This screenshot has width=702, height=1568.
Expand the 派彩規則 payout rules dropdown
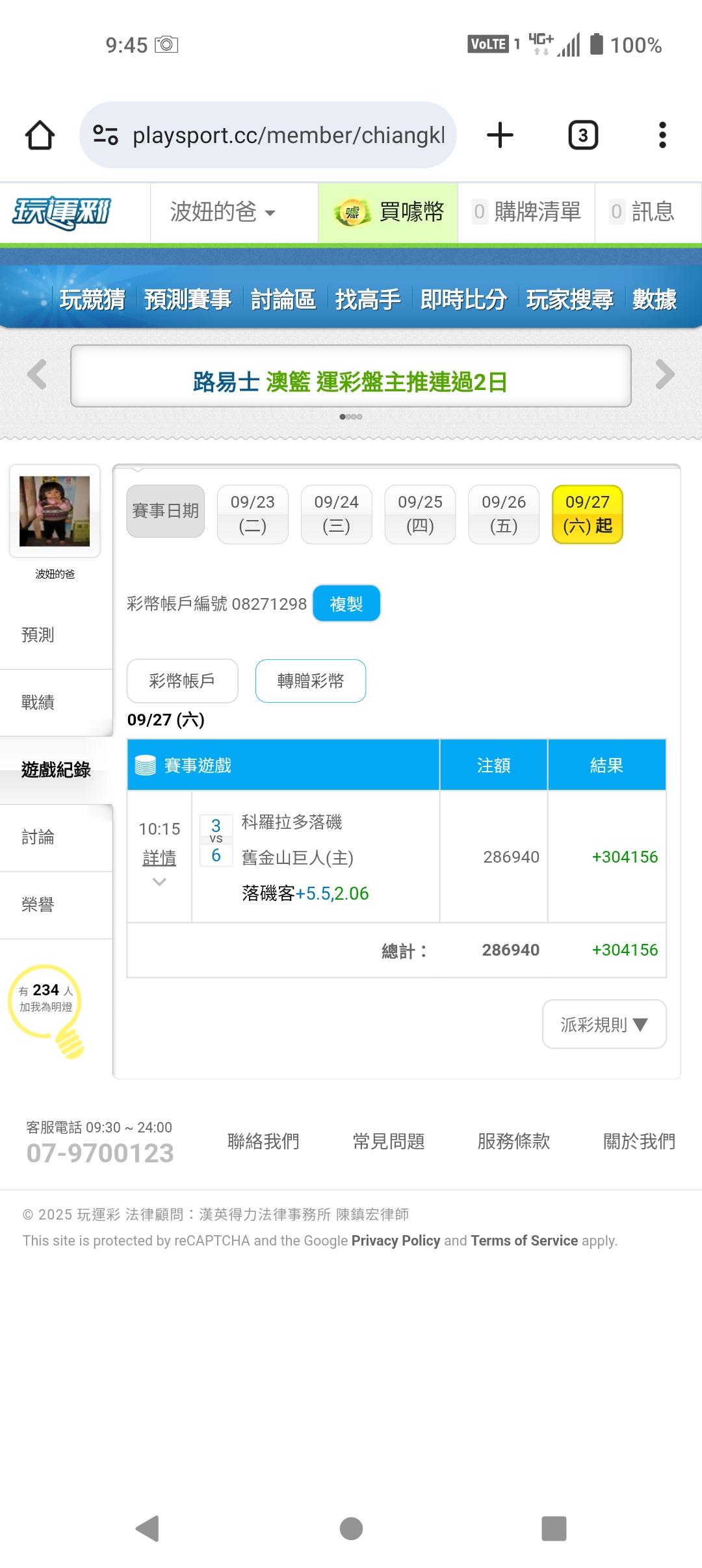tap(604, 1025)
